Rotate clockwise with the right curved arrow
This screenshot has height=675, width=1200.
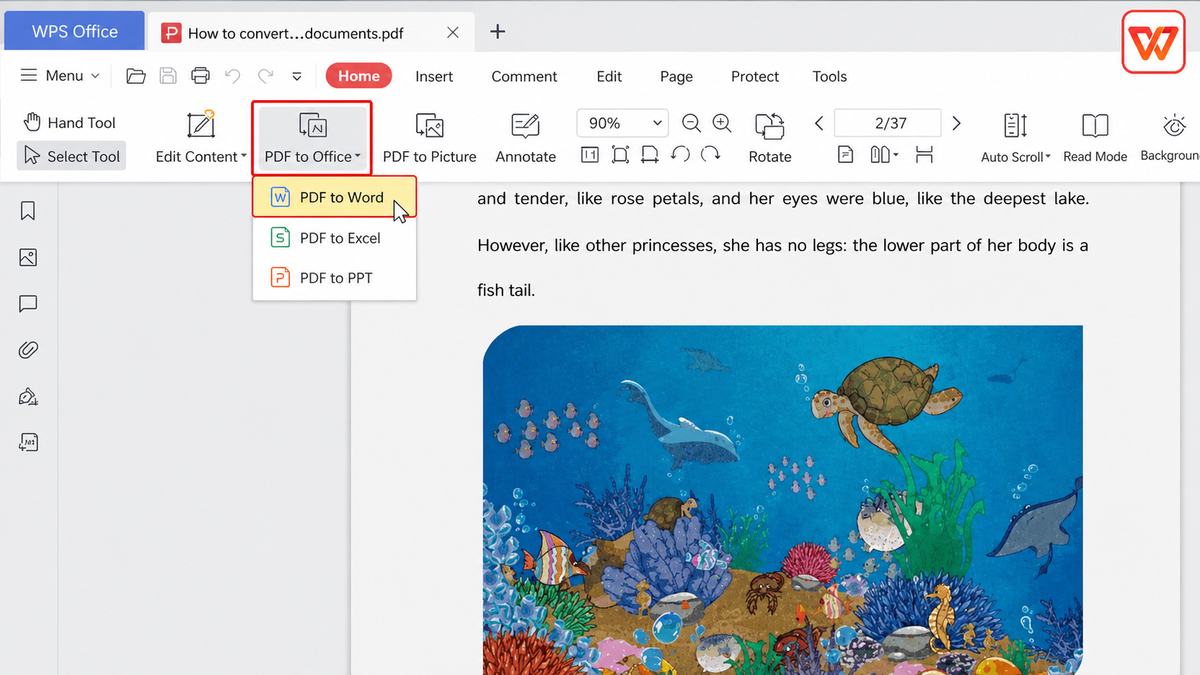711,155
